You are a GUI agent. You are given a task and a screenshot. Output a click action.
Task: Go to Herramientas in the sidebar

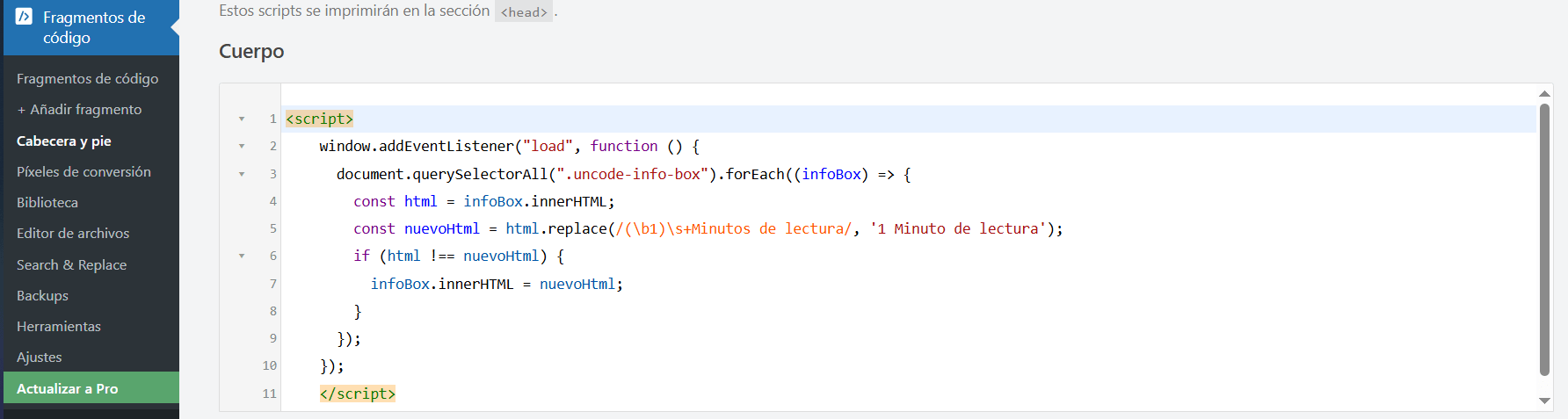[x=59, y=326]
